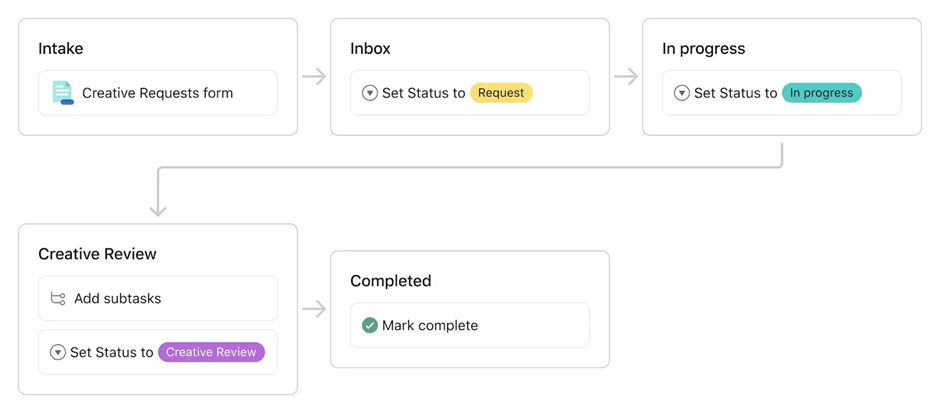Click the downward arrow above Creative Review
Image resolution: width=940 pixels, height=413 pixels.
pos(158,205)
